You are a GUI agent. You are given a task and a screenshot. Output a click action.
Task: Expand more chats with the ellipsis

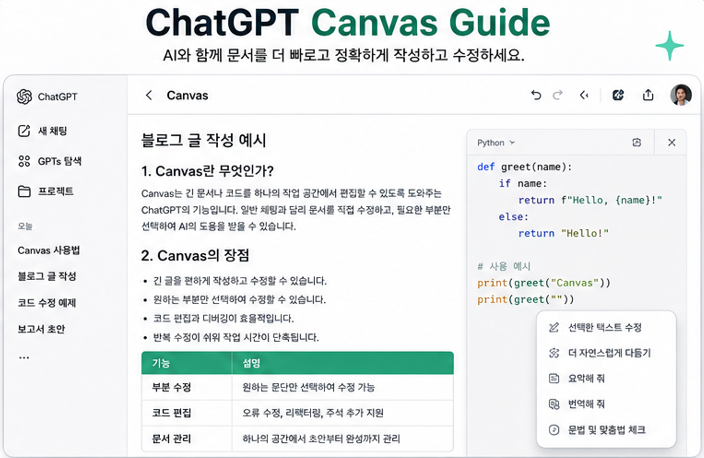pos(24,357)
